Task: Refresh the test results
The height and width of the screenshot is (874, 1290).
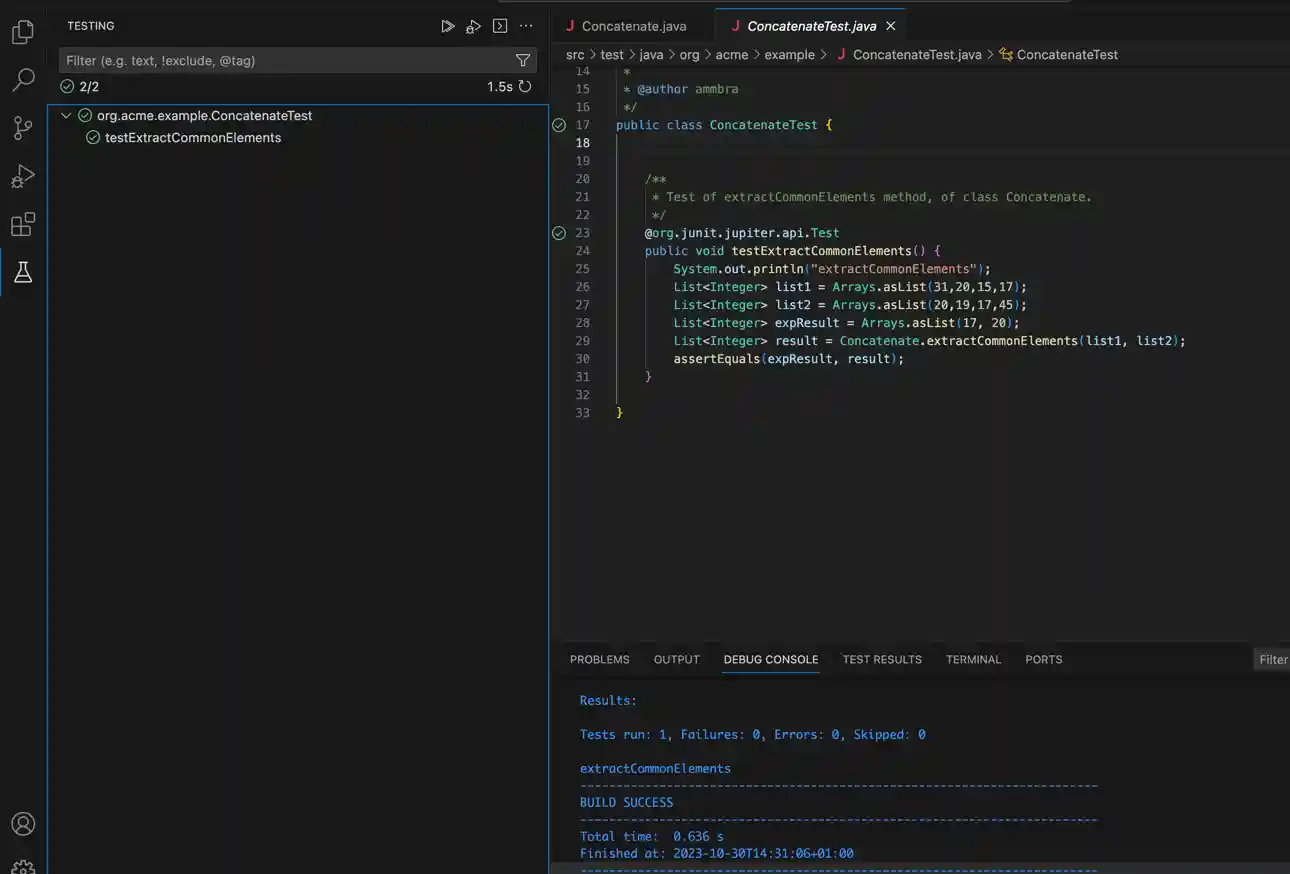Action: click(525, 86)
